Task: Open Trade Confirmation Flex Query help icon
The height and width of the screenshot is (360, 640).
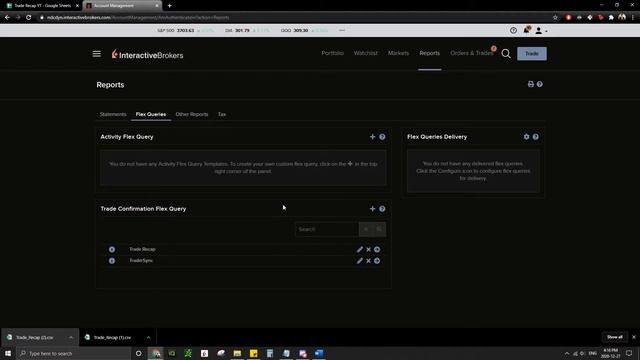Action: coord(382,209)
